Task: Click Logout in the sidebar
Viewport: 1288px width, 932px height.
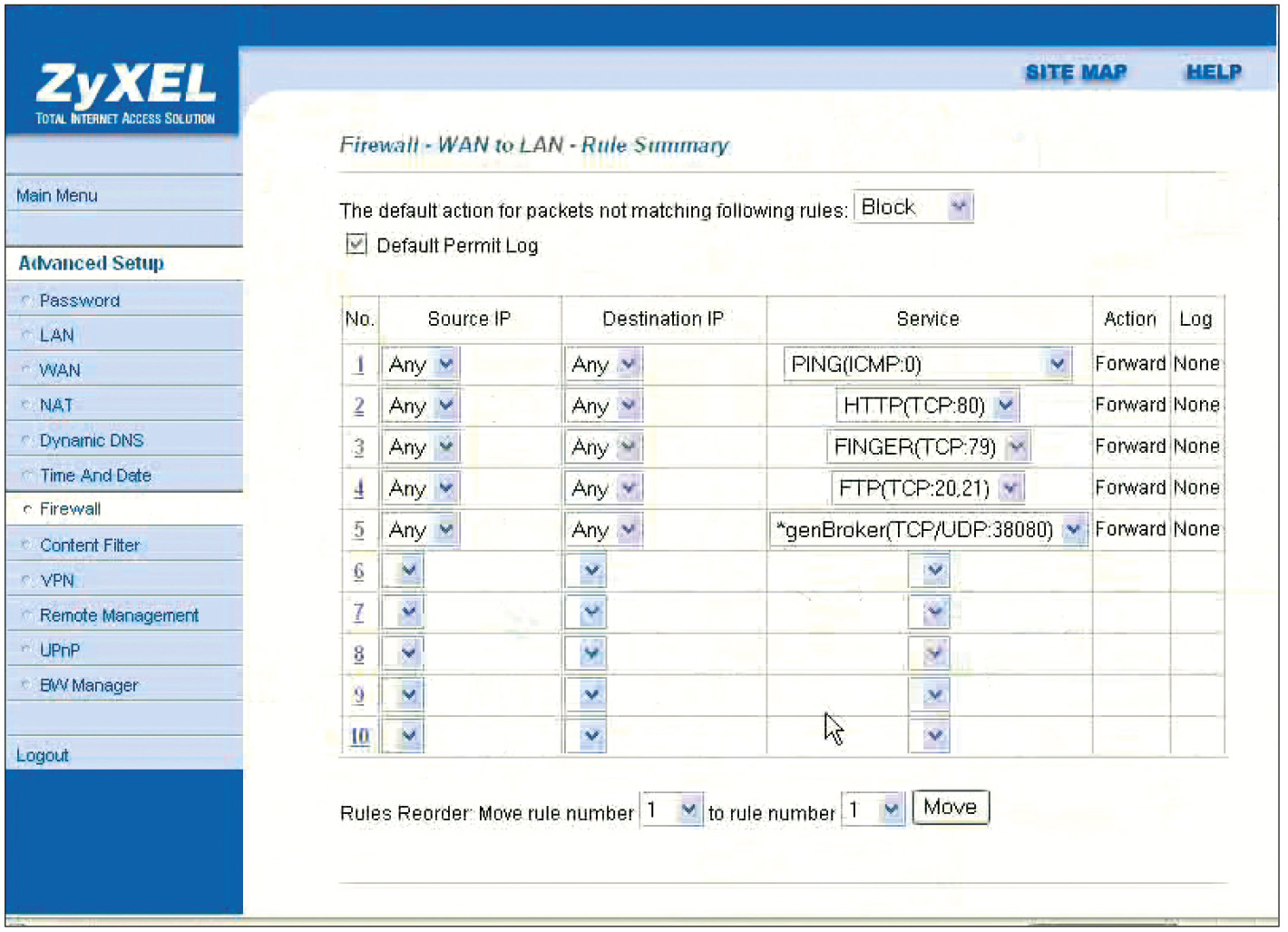Action: (42, 755)
